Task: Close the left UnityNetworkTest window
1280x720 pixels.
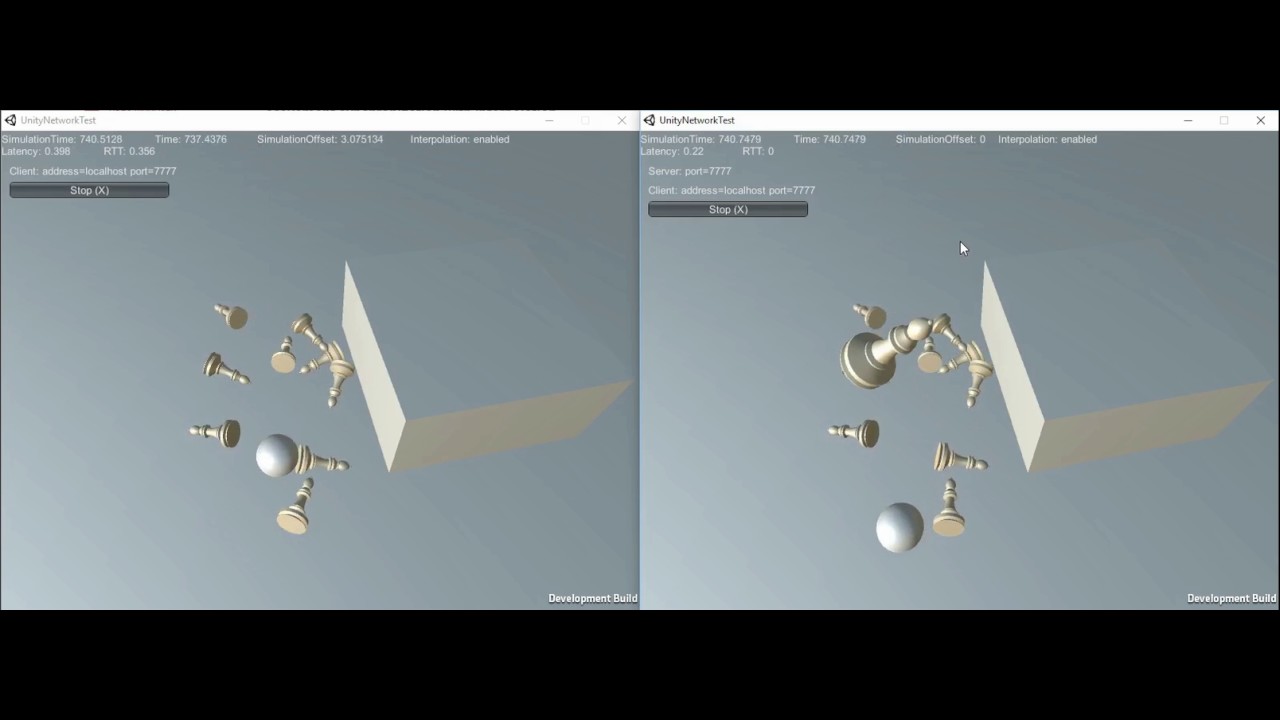Action: click(622, 120)
